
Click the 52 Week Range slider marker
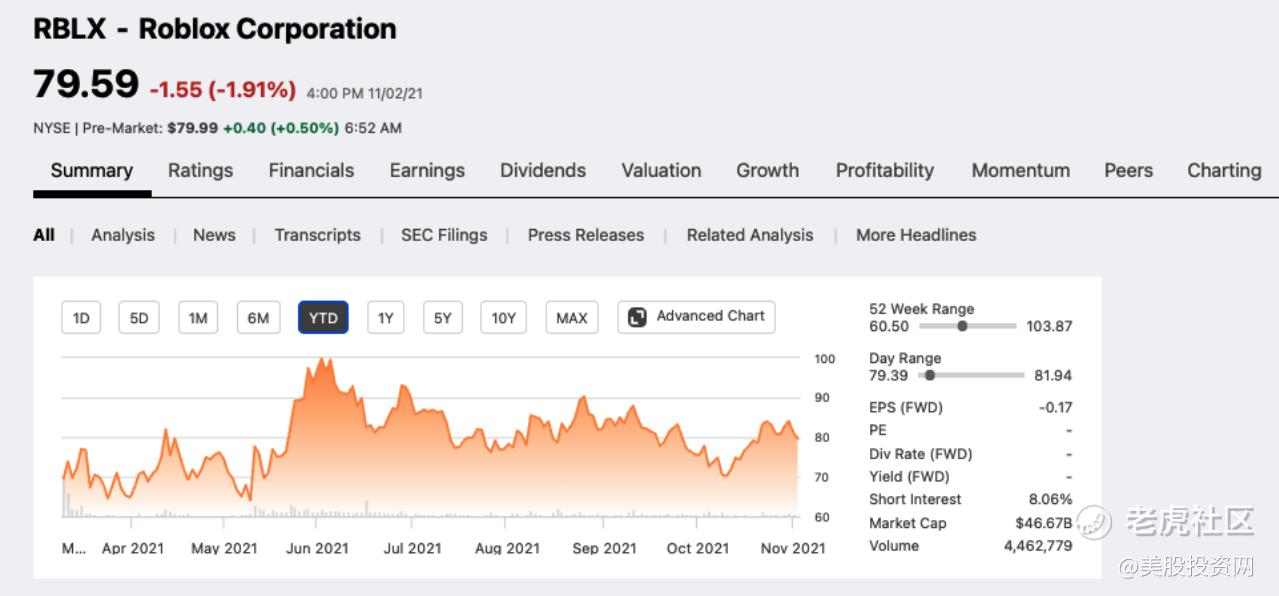click(962, 326)
